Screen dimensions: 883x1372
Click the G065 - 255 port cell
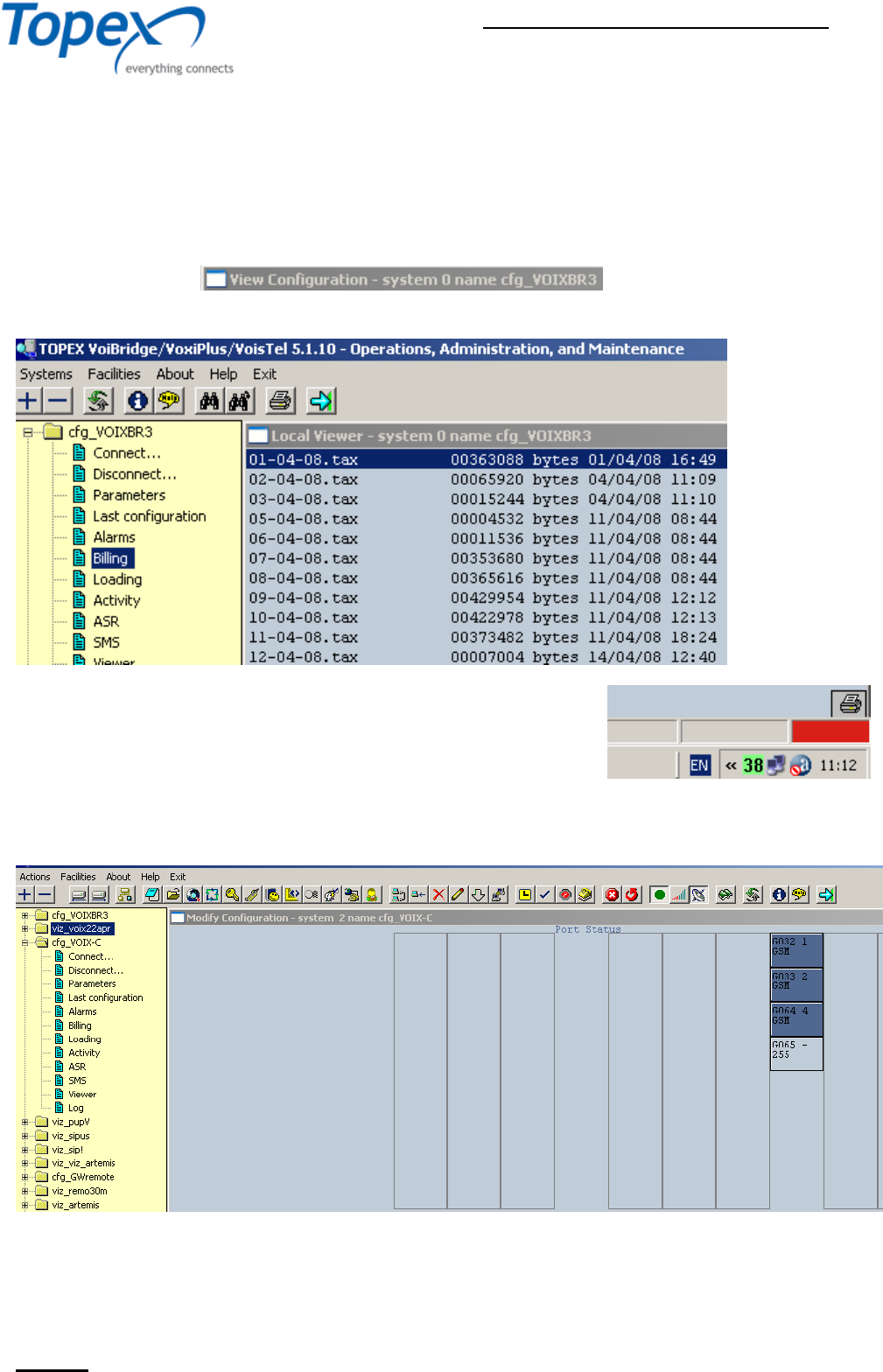click(796, 1054)
